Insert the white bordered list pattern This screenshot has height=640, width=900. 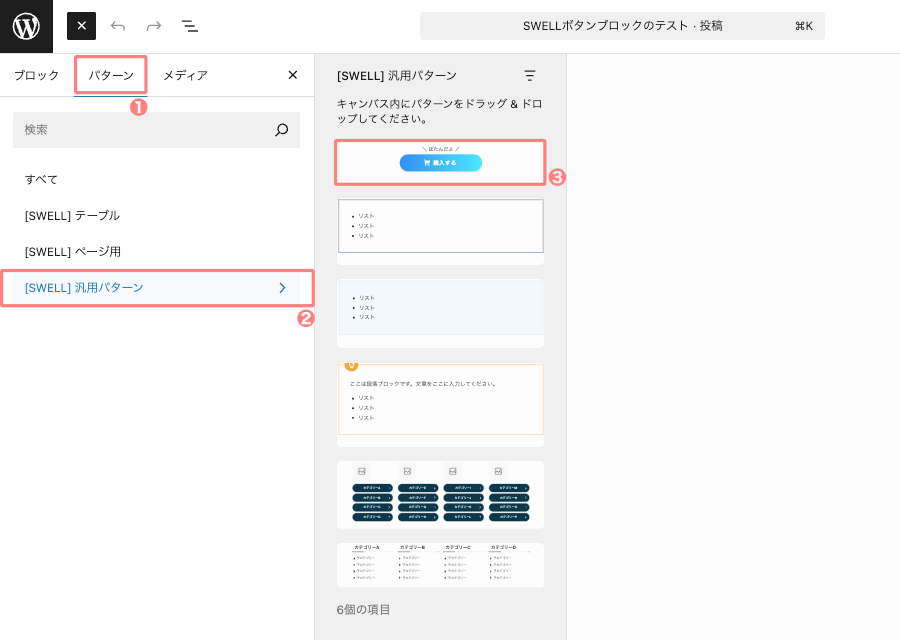(x=440, y=232)
